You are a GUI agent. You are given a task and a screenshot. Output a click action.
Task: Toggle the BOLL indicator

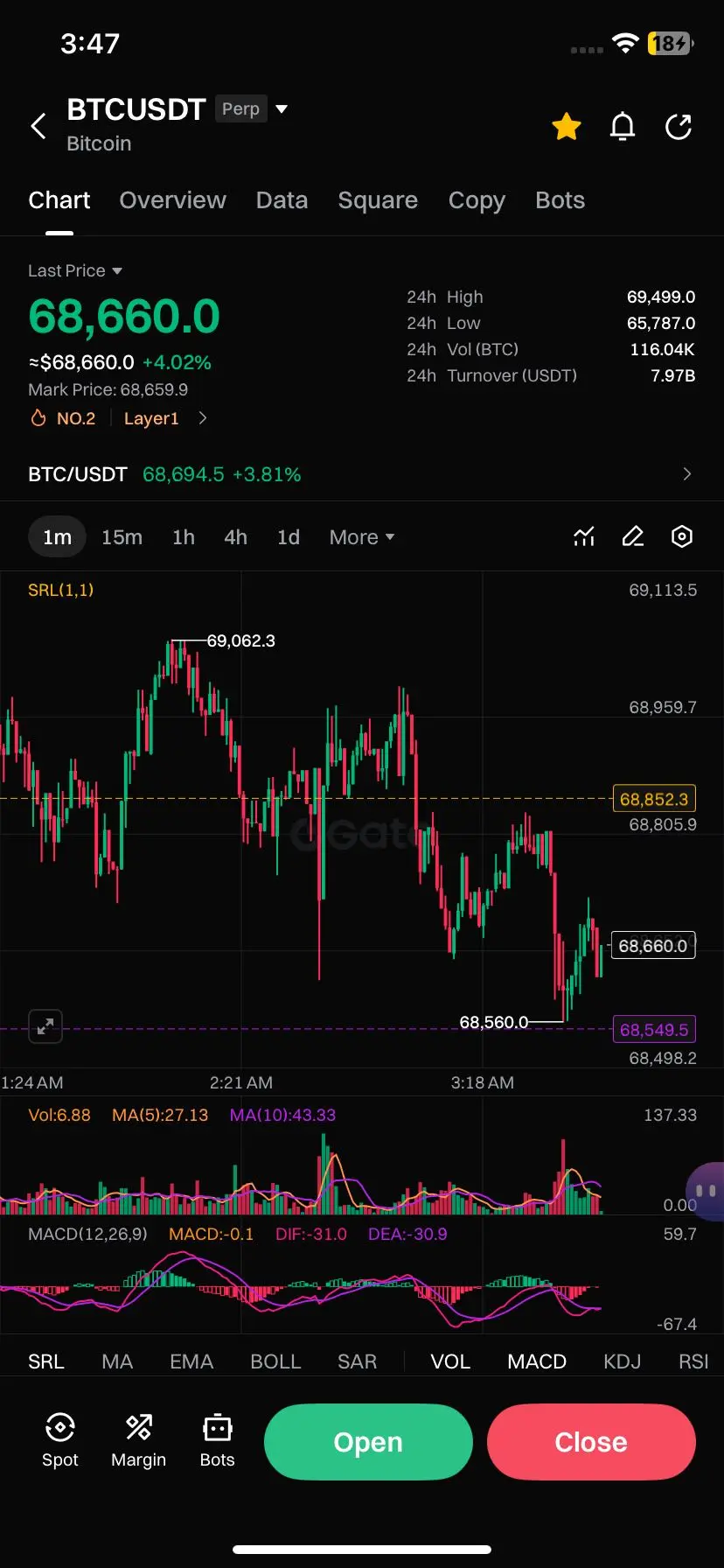pos(275,1361)
